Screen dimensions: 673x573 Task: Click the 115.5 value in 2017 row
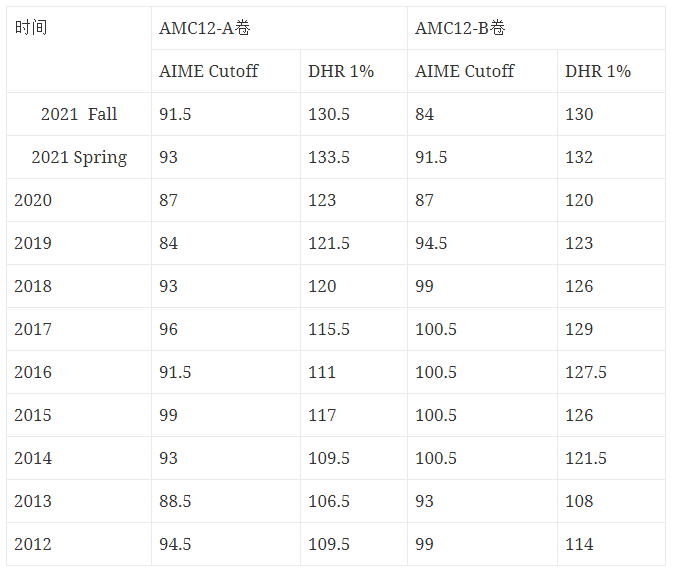354,329
